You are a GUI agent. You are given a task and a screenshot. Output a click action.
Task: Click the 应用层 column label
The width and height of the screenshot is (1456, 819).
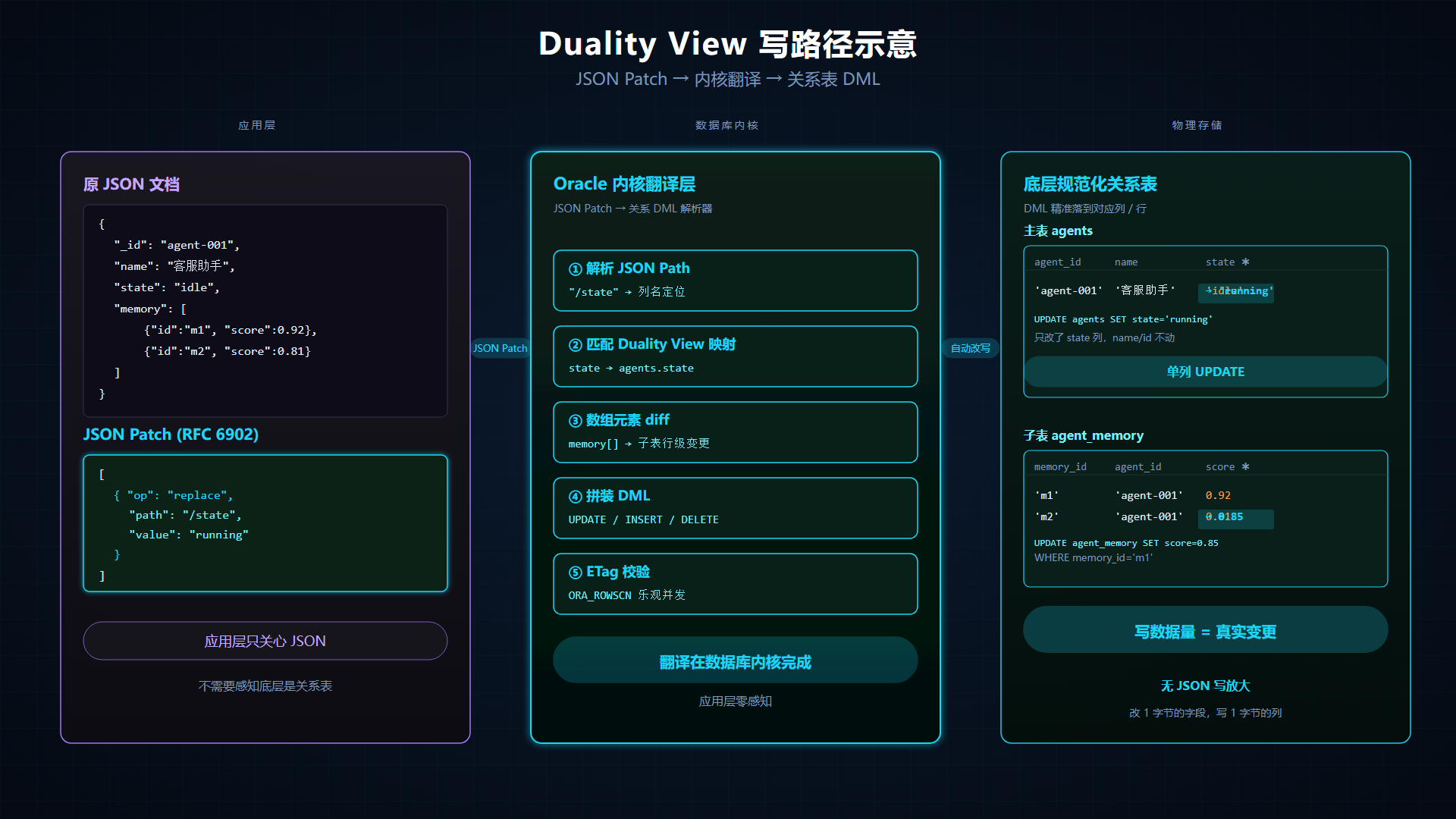tap(257, 125)
